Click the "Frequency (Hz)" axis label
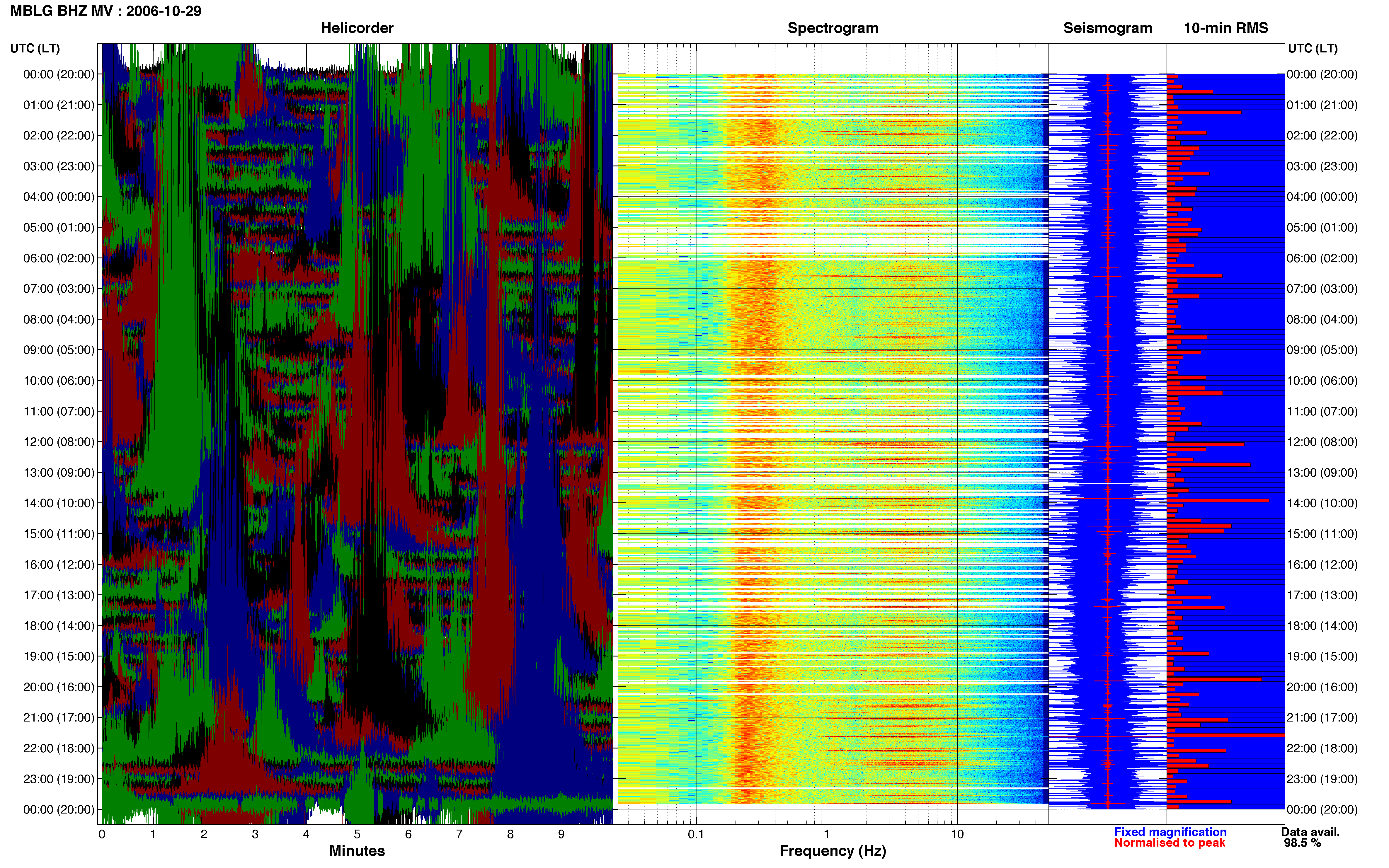This screenshot has height=868, width=1389. (833, 851)
